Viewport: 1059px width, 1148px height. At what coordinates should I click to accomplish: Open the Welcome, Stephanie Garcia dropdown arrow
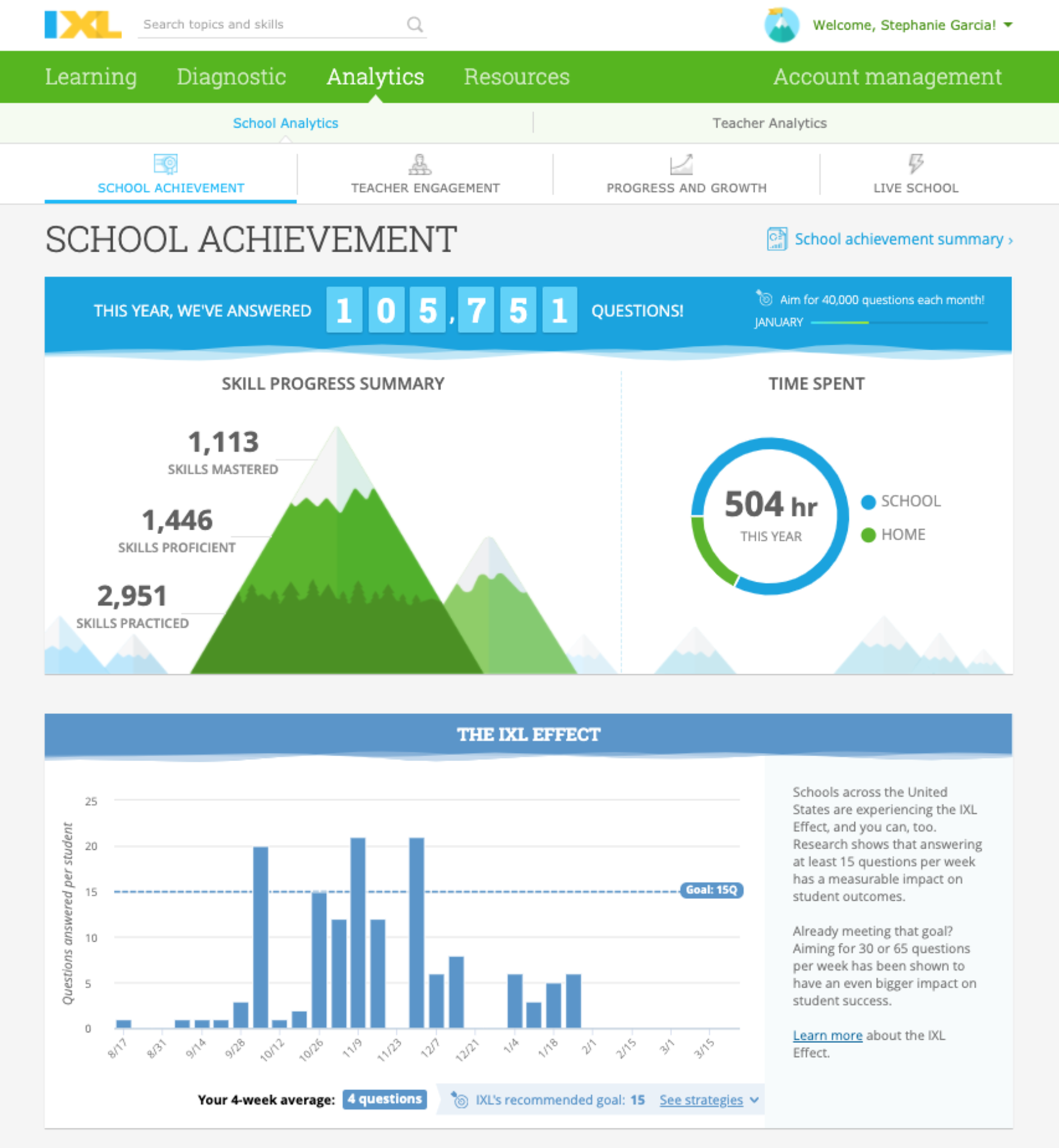click(1008, 25)
